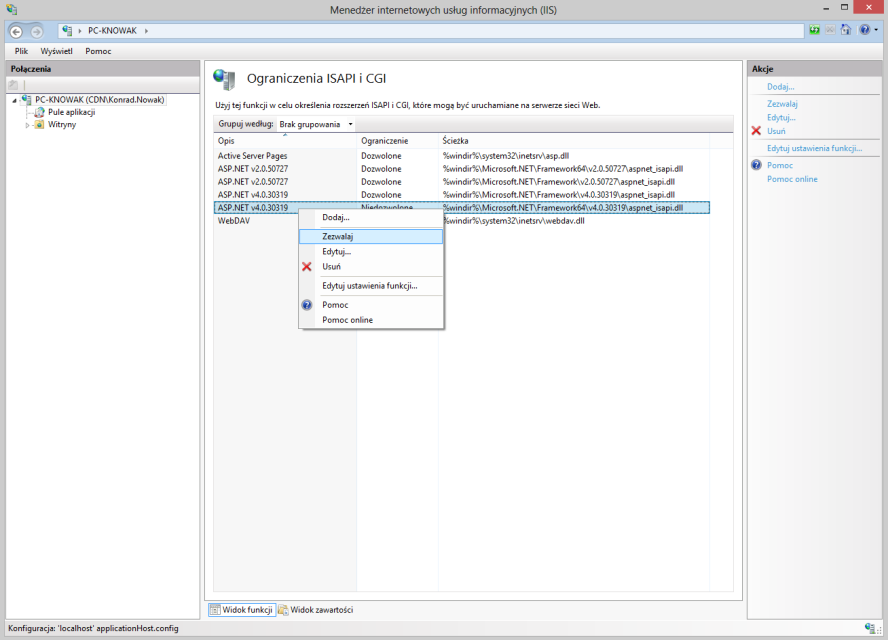The image size is (888, 640).
Task: Select ASP.NET v2.0.50727 row with Framework64 path
Action: pos(462,169)
